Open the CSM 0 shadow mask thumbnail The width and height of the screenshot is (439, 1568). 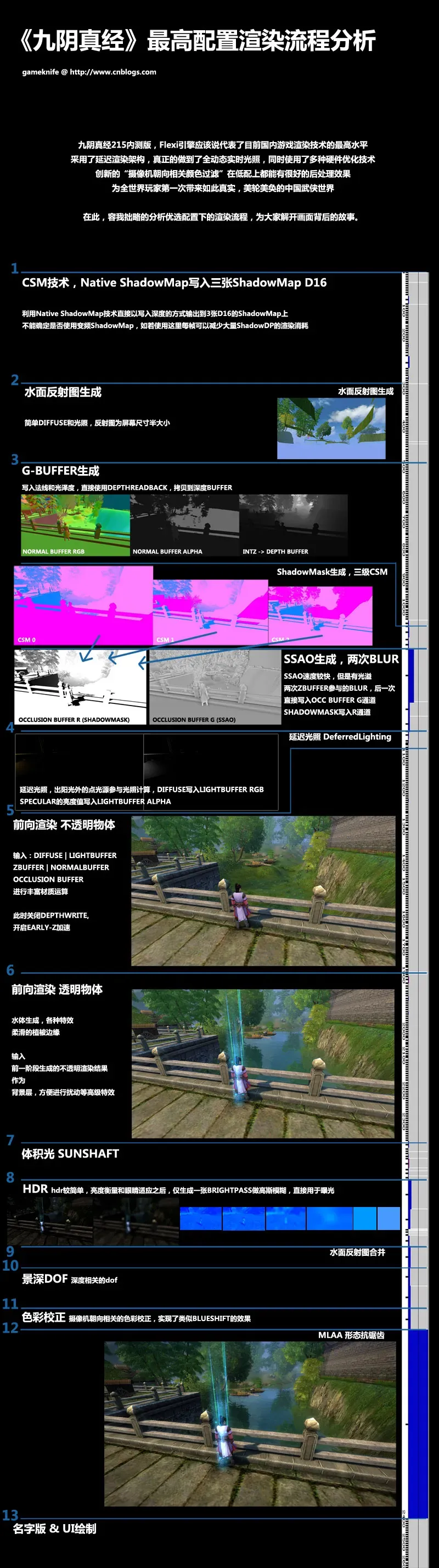pyautogui.click(x=83, y=605)
